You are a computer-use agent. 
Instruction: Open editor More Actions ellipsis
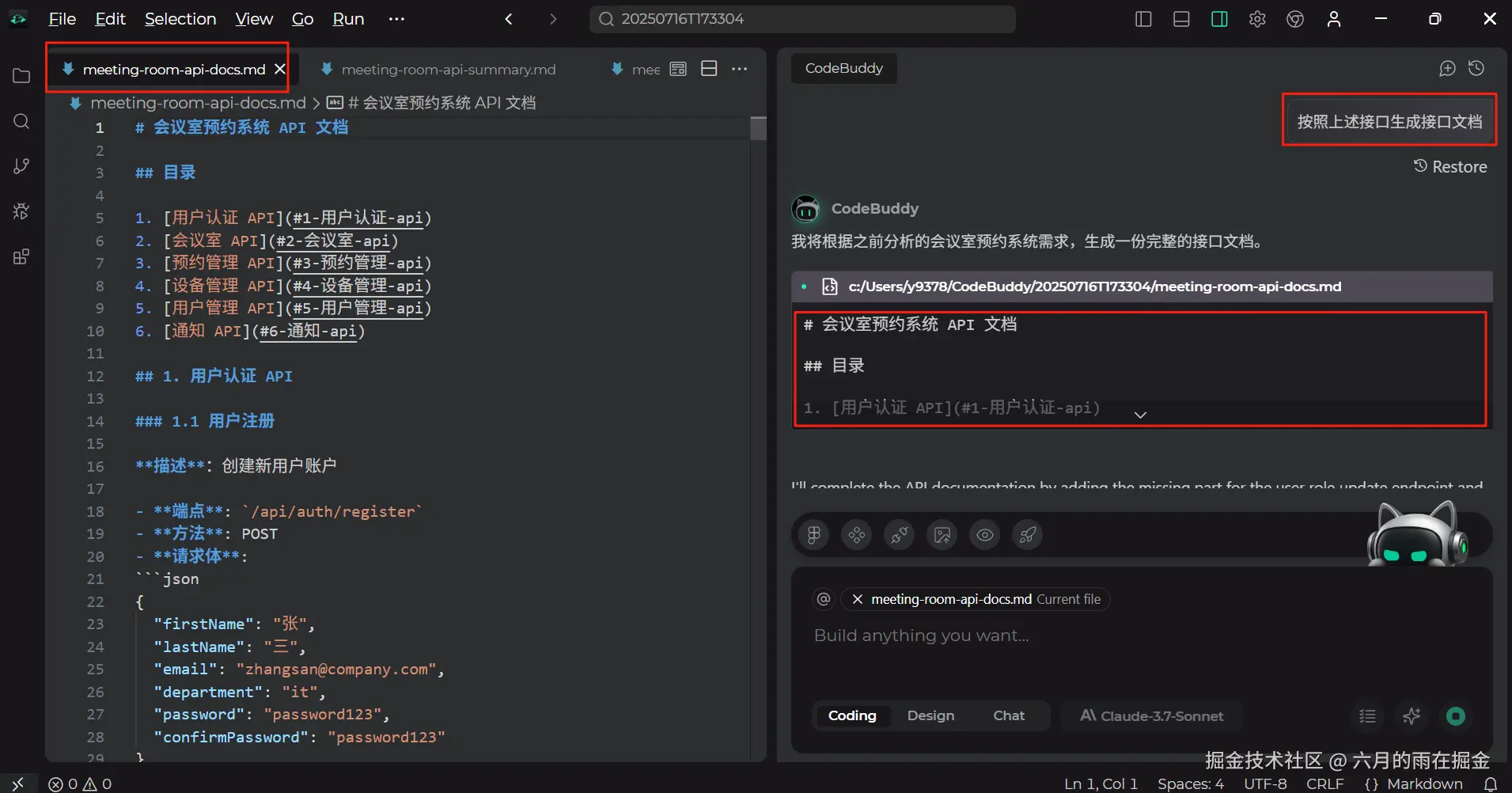coord(740,69)
